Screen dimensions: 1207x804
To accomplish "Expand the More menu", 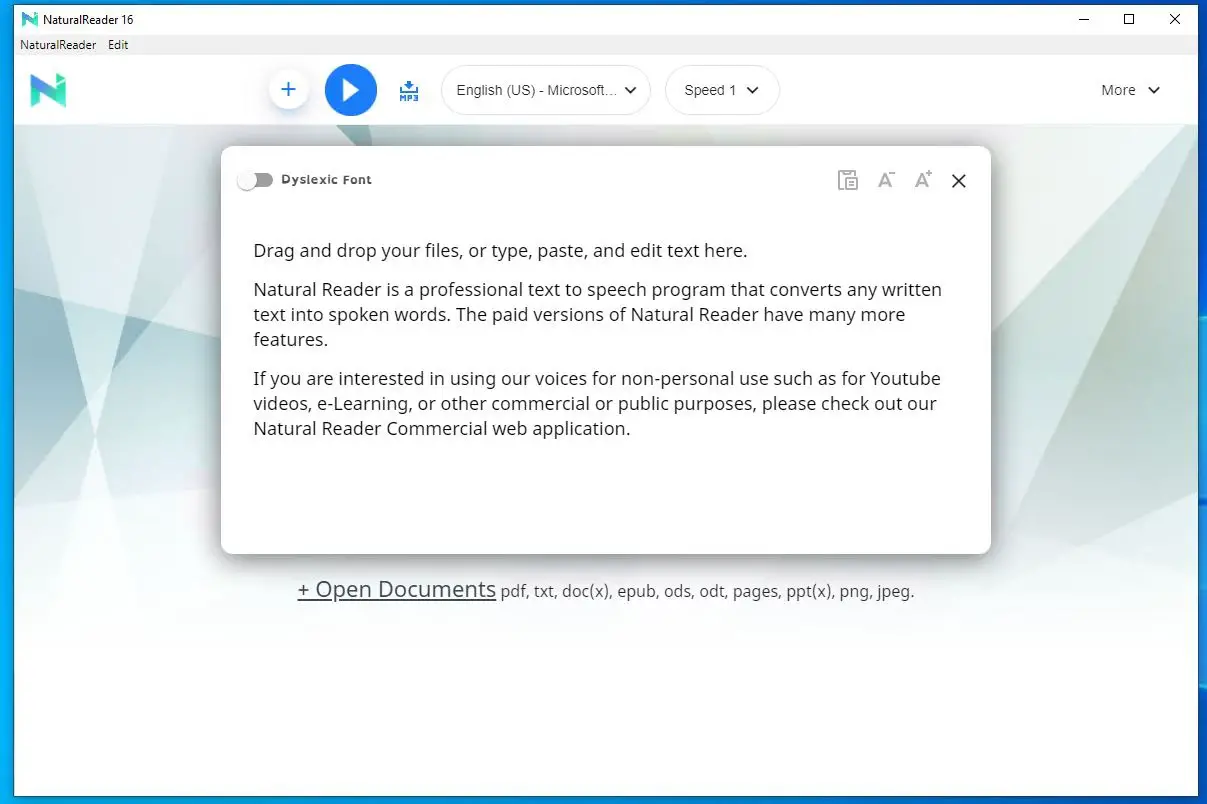I will point(1130,90).
